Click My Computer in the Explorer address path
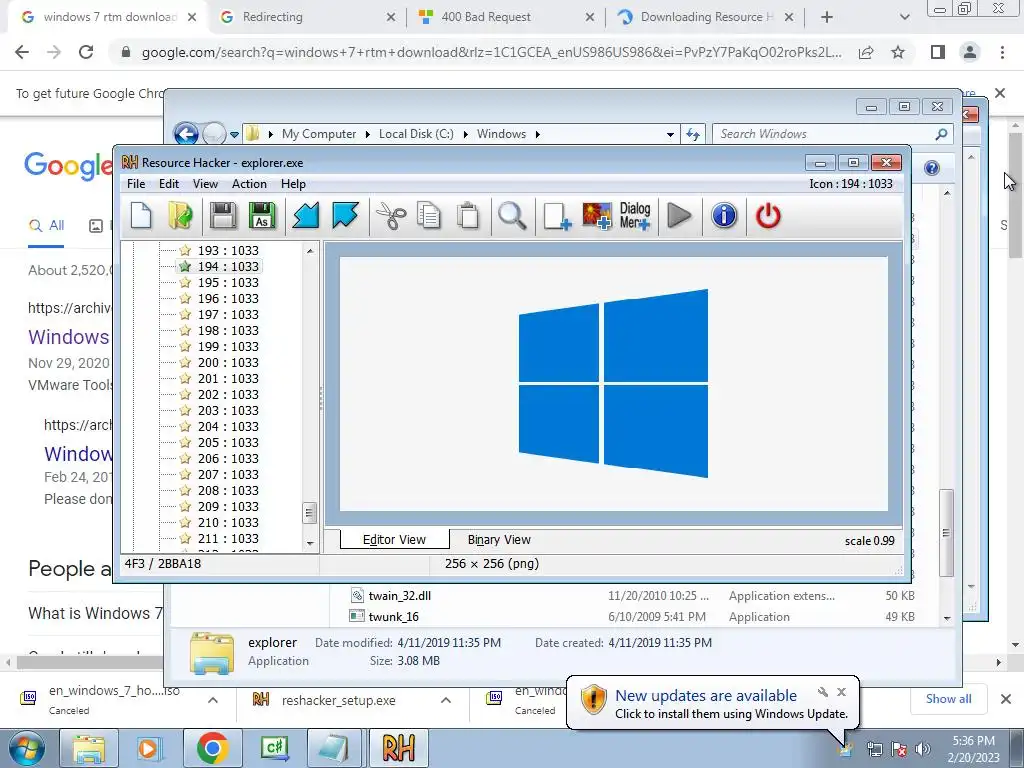Screen dimensions: 1024x768 point(319,134)
